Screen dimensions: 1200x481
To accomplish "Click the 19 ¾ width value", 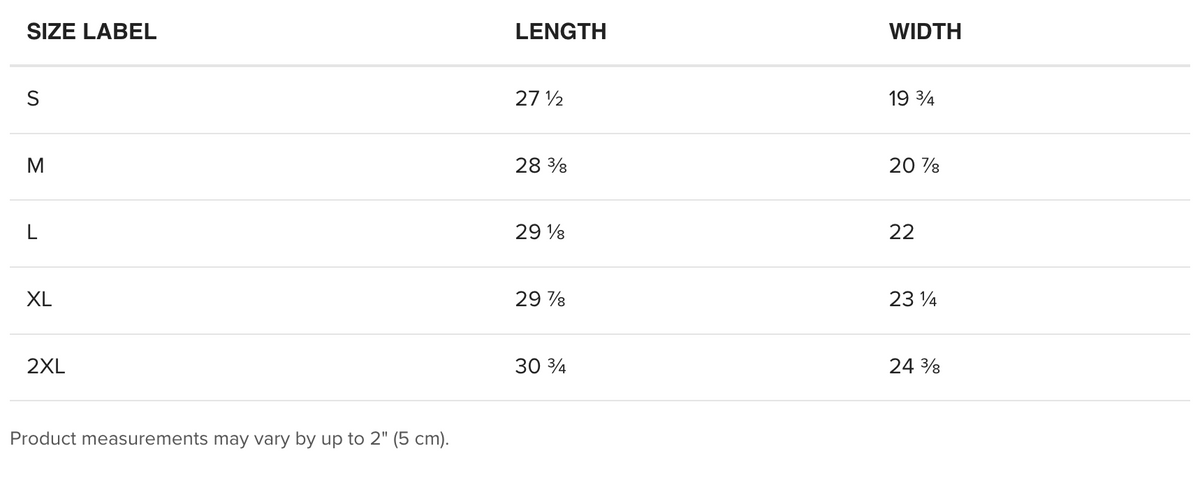I will (x=911, y=100).
